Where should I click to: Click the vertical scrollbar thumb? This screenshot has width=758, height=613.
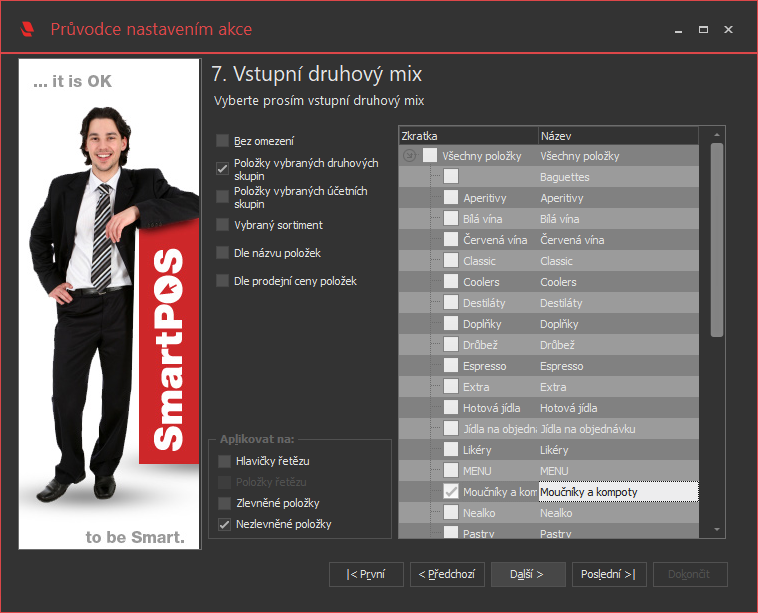(717, 240)
